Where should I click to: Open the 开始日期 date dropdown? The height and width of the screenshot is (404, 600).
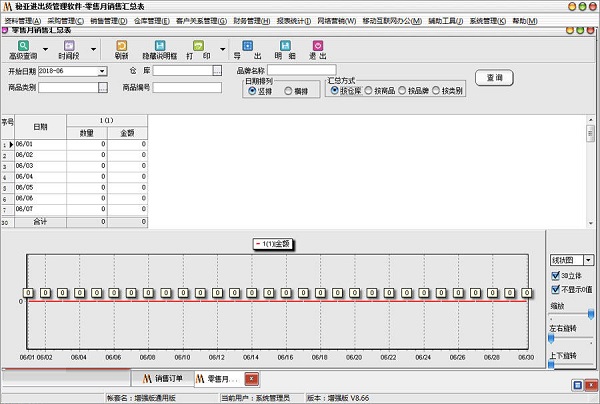(x=102, y=71)
